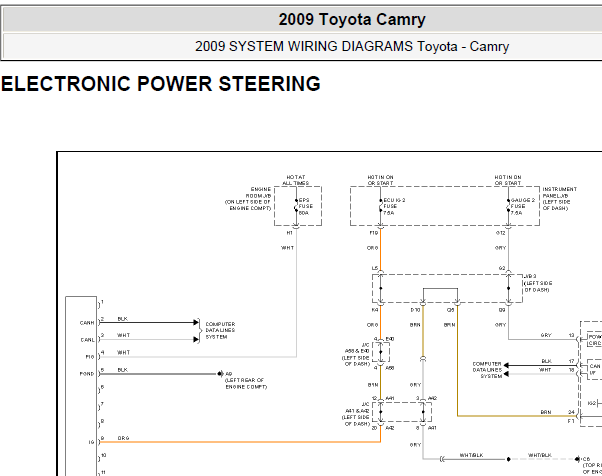
Task: Click the BRN label on pin 24 wire
Action: [546, 412]
